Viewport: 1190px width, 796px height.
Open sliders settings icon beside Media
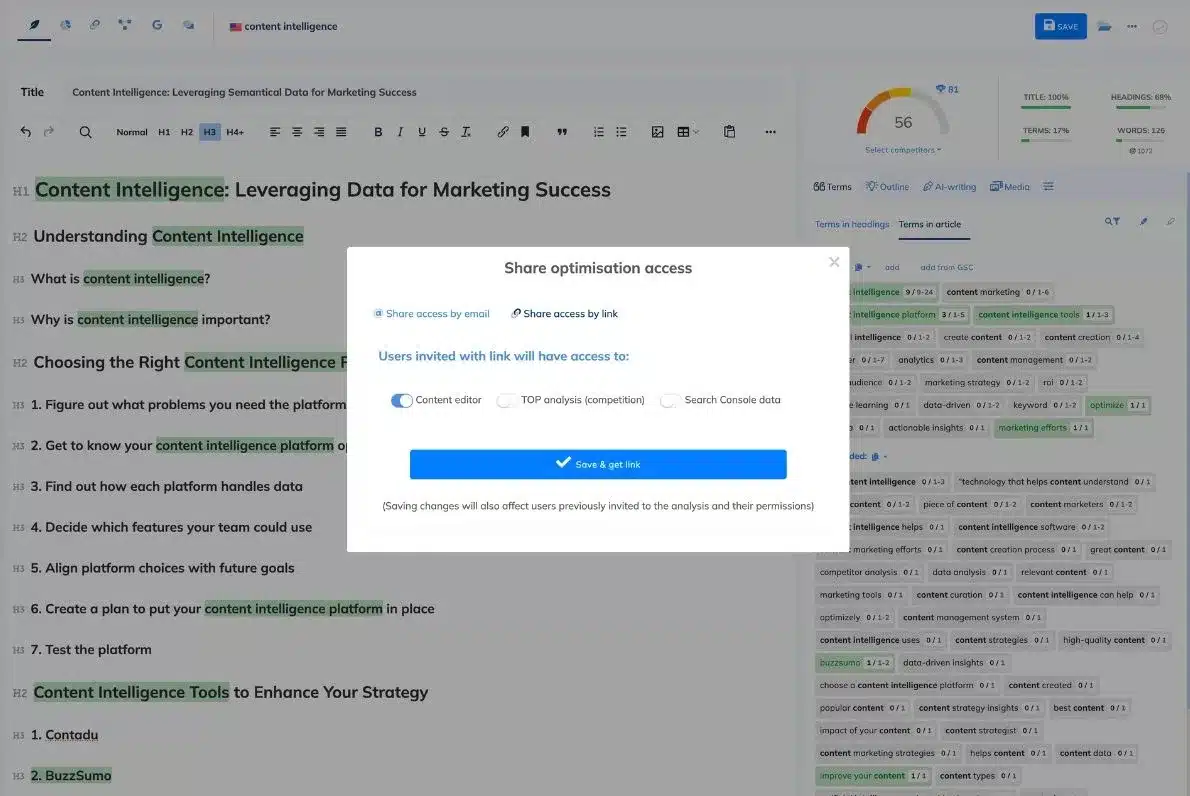point(1048,186)
